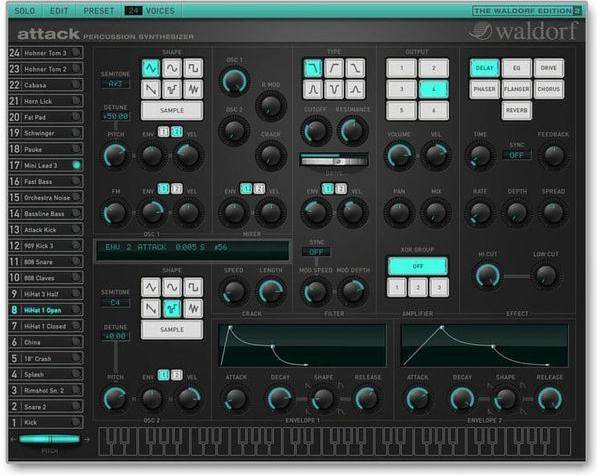Viewport: 597px width, 475px height.
Task: Open the EDIT menu
Action: [x=59, y=11]
